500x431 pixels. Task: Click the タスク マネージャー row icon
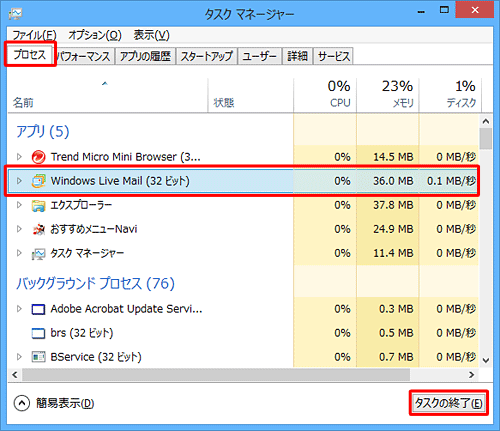pyautogui.click(x=38, y=254)
